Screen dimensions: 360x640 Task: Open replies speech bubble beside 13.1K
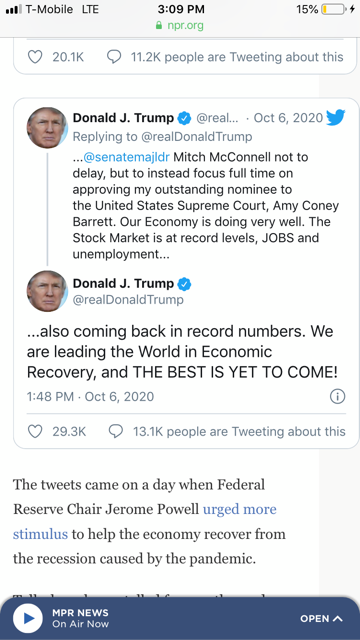tap(116, 431)
